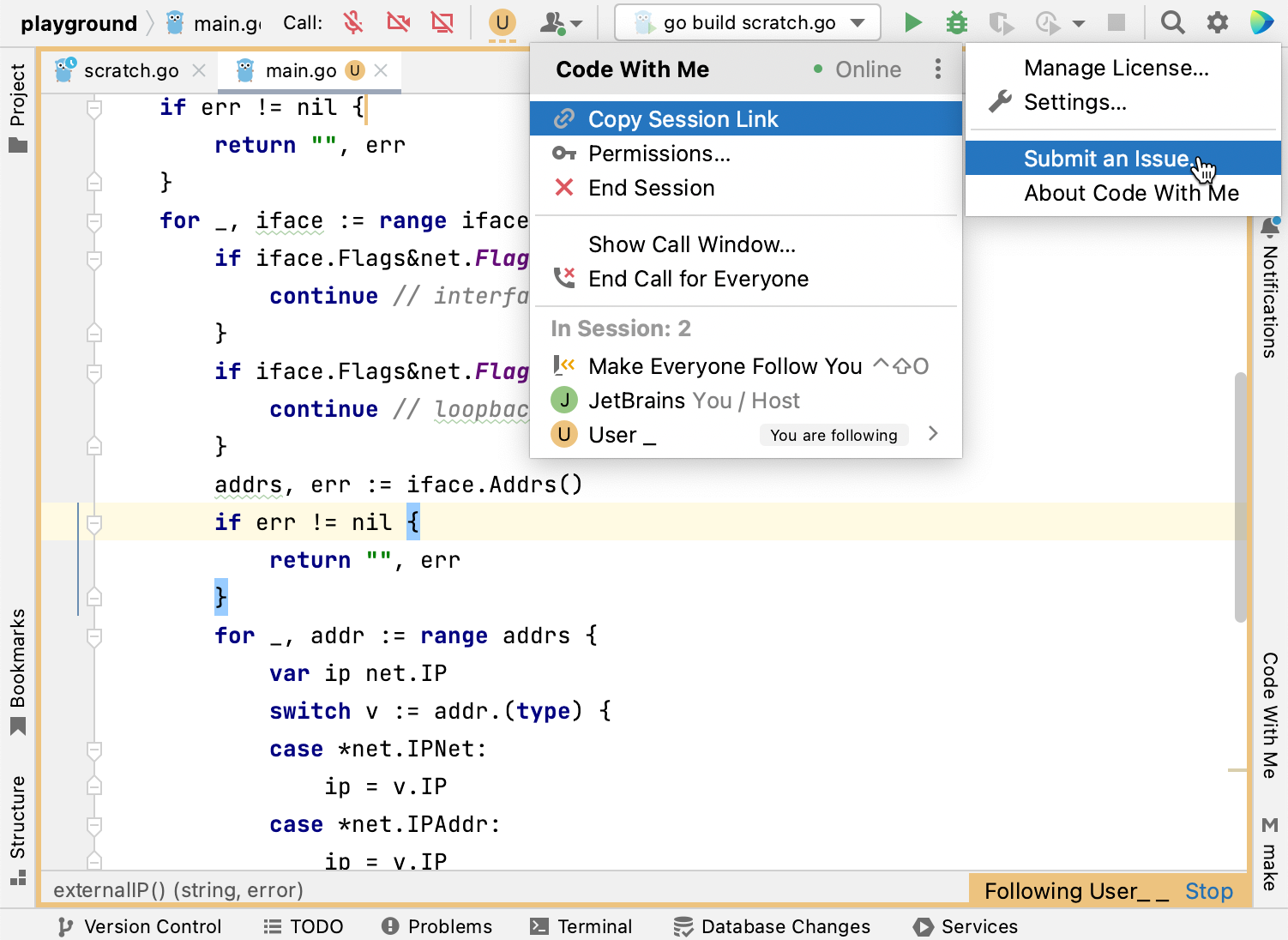The height and width of the screenshot is (940, 1288).
Task: Toggle microphone mute in Call controls
Action: coord(353,22)
